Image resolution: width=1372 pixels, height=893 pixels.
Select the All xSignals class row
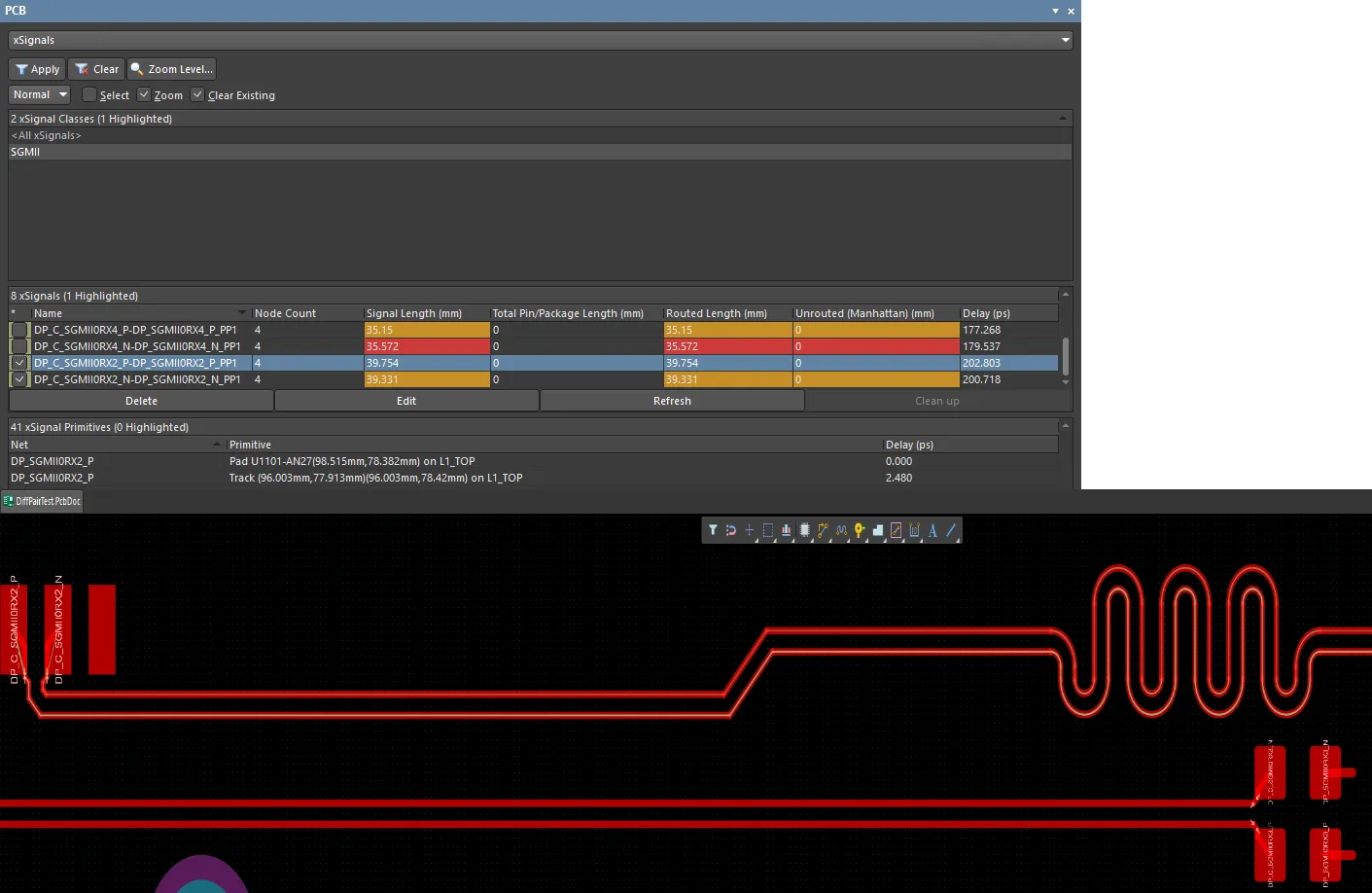pos(540,135)
